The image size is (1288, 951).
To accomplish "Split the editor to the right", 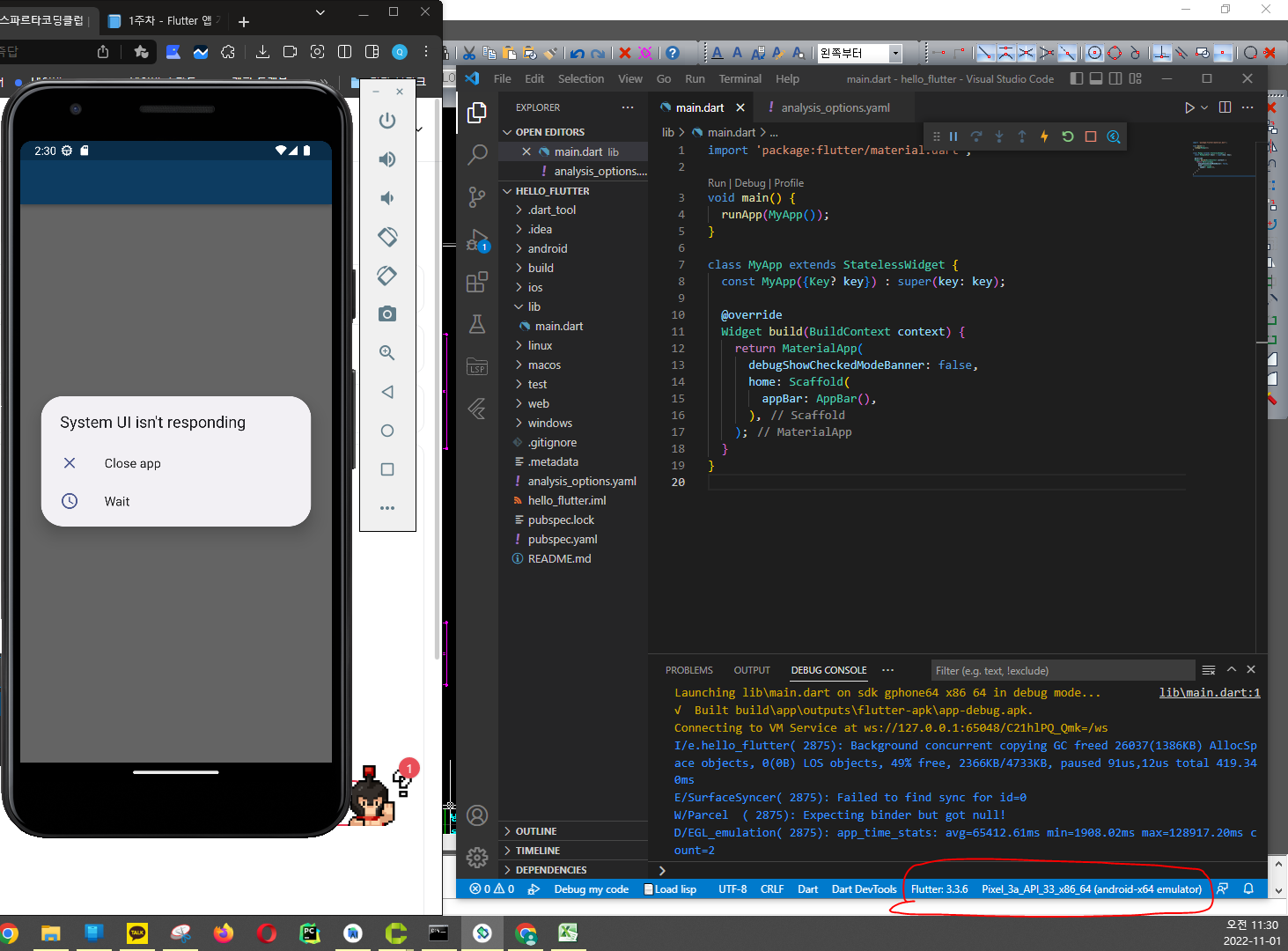I will point(1225,107).
